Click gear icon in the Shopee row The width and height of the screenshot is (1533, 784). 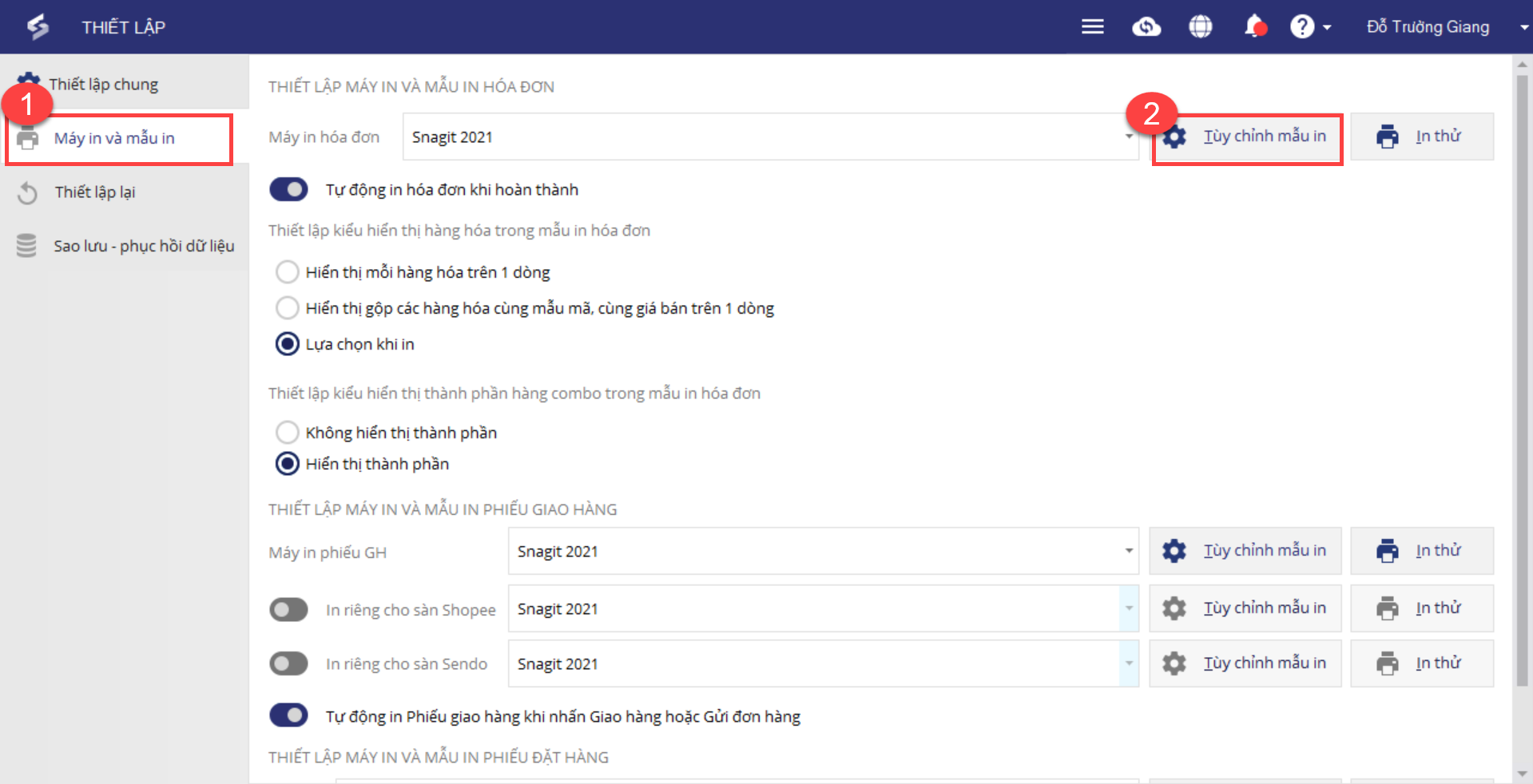[x=1174, y=608]
